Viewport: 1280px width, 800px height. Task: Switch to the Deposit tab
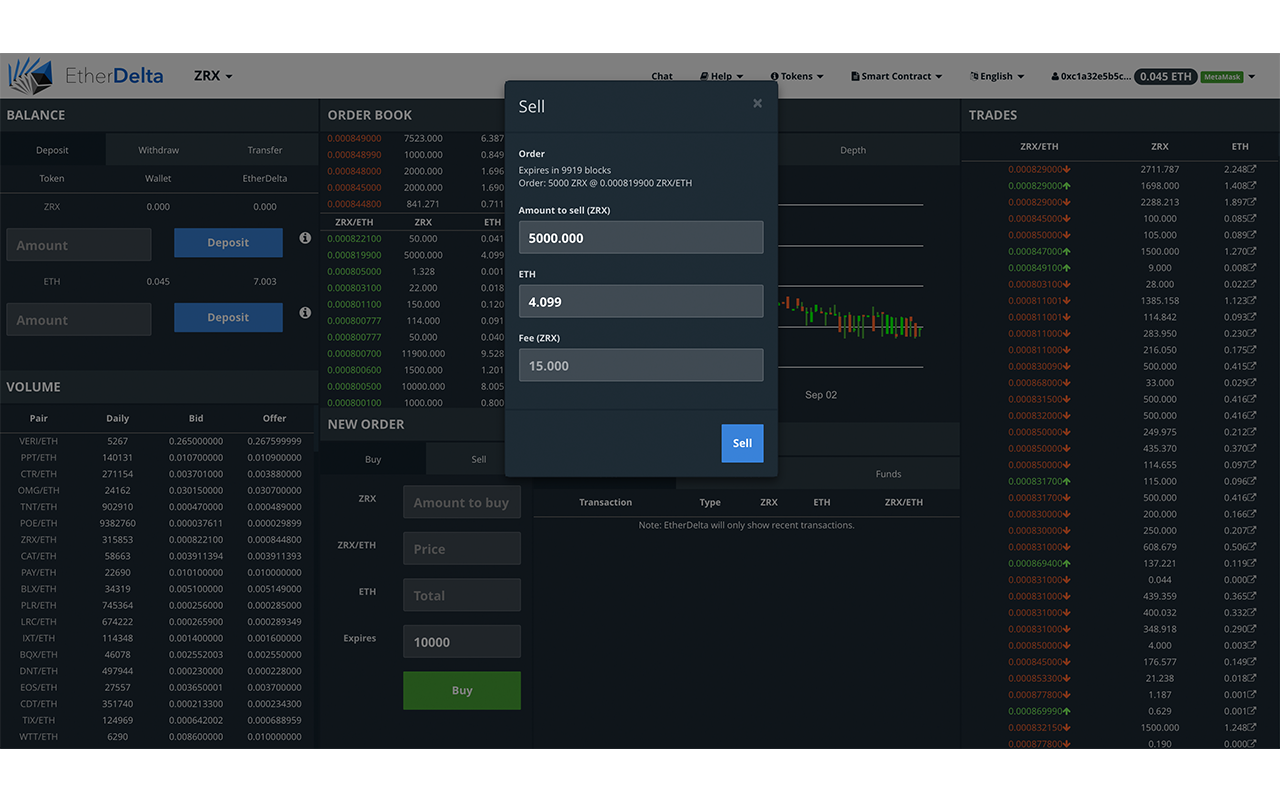click(52, 150)
